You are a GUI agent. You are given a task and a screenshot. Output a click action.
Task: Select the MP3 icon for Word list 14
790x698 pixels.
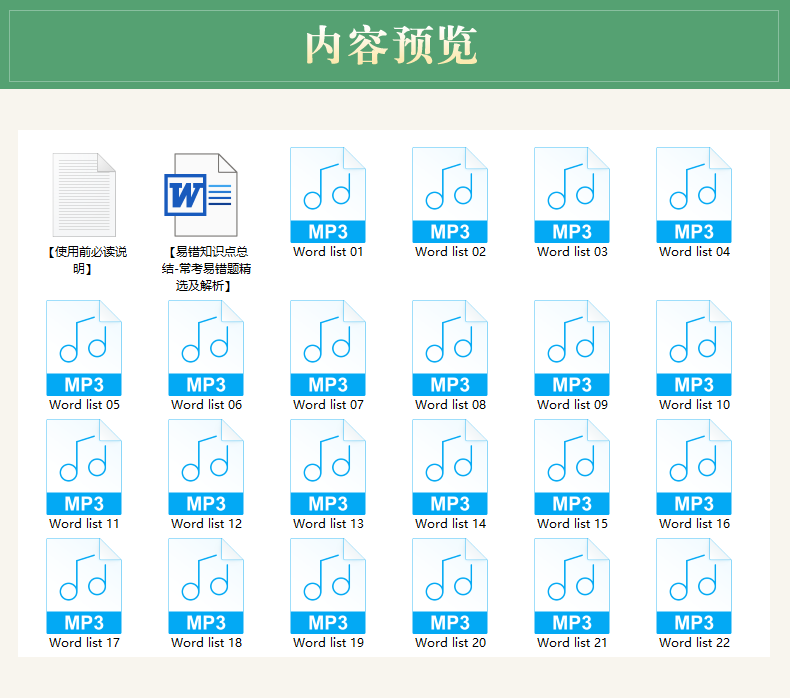pos(450,467)
